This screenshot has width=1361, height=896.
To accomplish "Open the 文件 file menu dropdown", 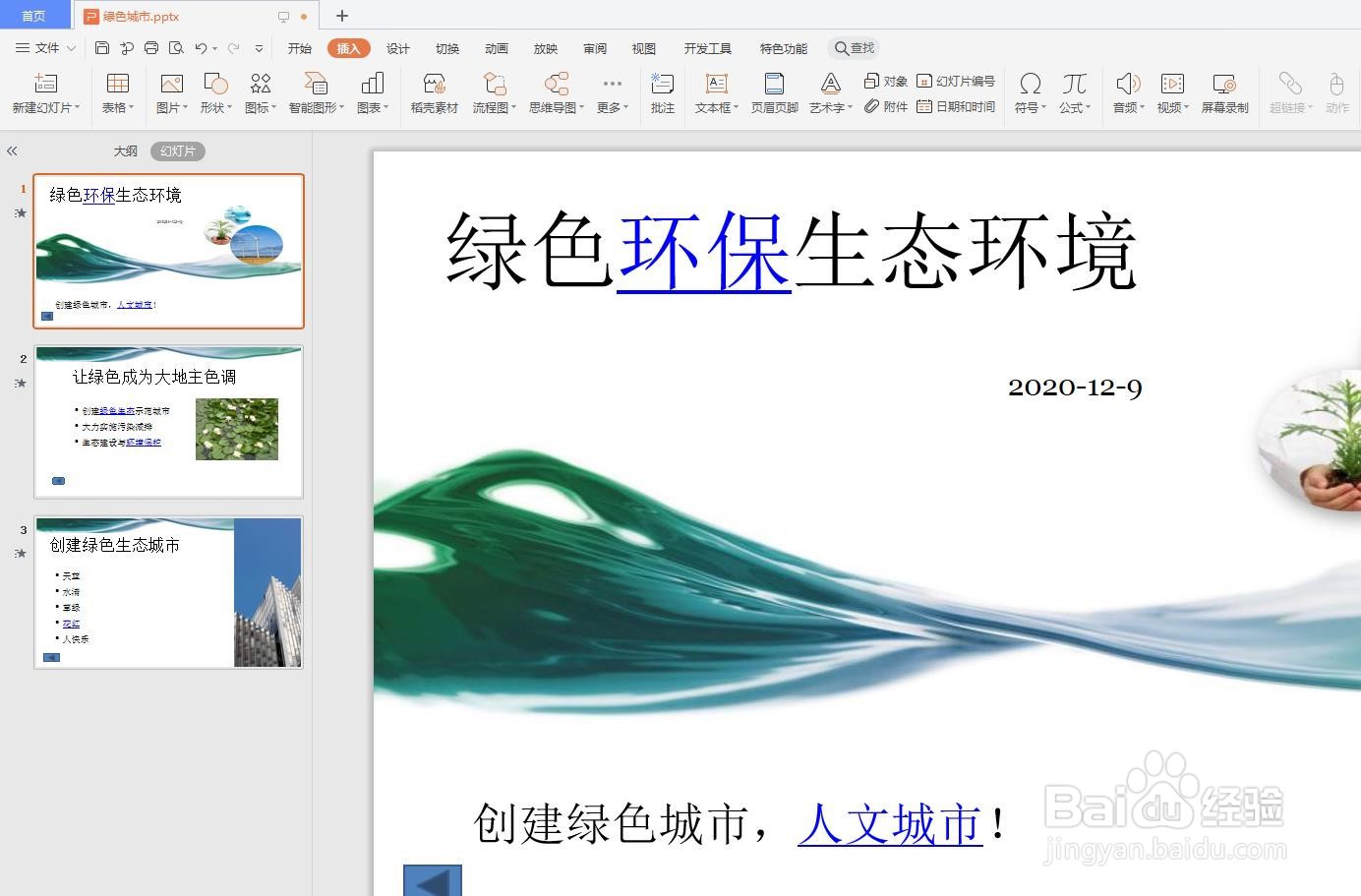I will (x=45, y=47).
